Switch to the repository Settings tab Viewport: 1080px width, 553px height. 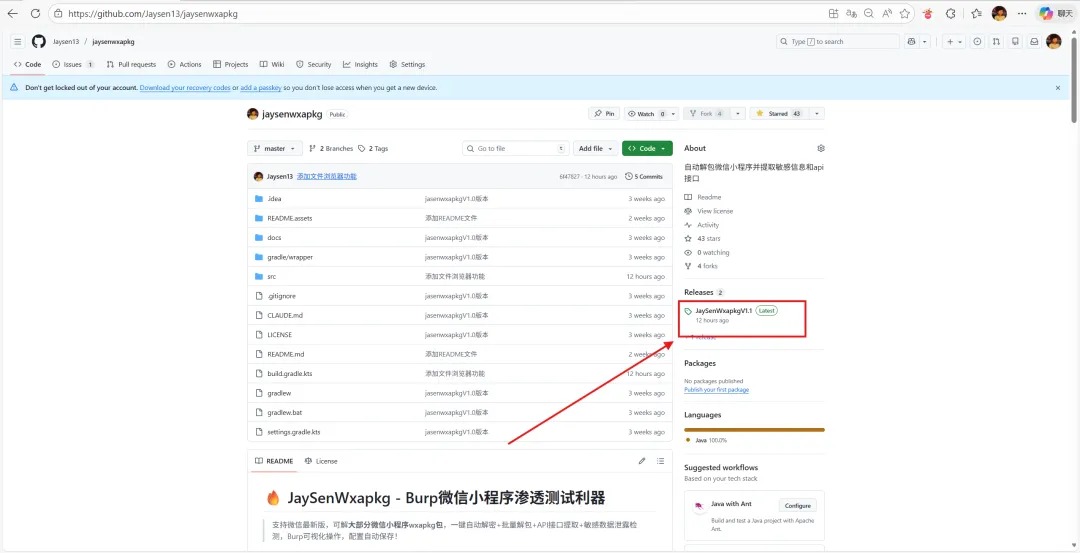[x=407, y=64]
